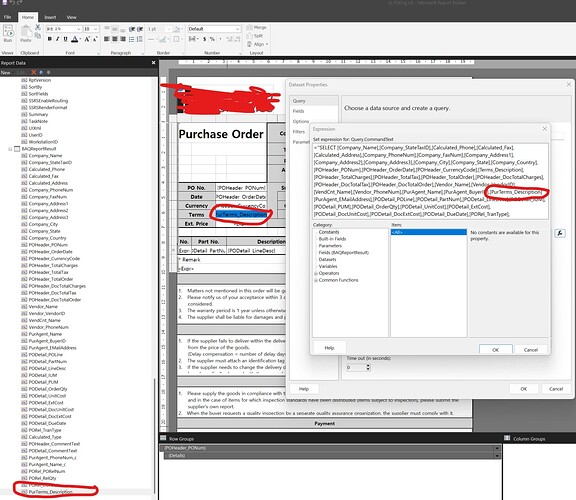576x500 pixels.
Task: Confirm the Expression dialog with OK
Action: [496, 350]
